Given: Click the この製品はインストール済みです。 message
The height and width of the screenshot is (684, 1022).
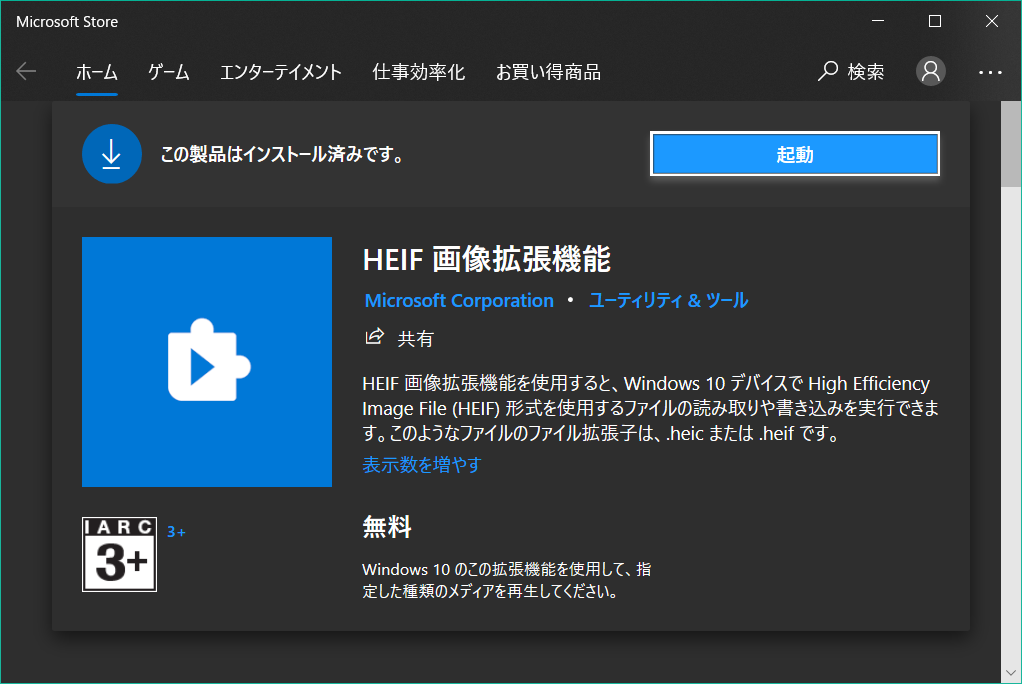Looking at the screenshot, I should [284, 155].
